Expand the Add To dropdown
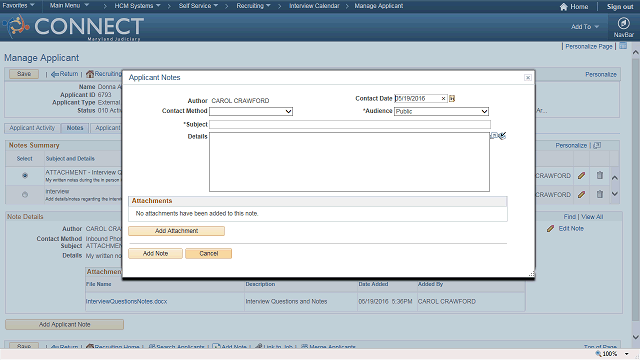Viewport: 640px width, 360px height. (x=585, y=27)
